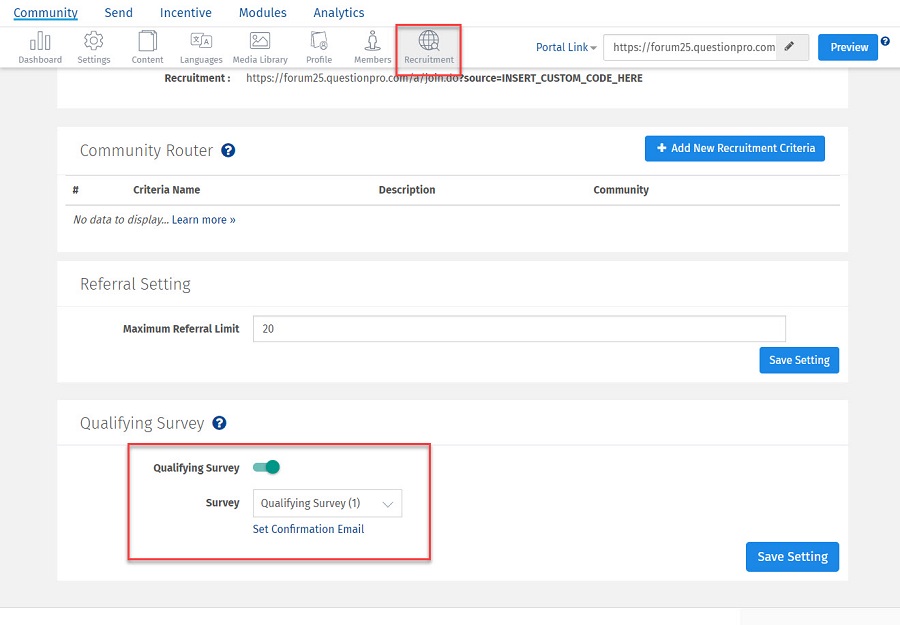900x625 pixels.
Task: Click help icon next to Qualifying Survey heading
Action: (219, 423)
